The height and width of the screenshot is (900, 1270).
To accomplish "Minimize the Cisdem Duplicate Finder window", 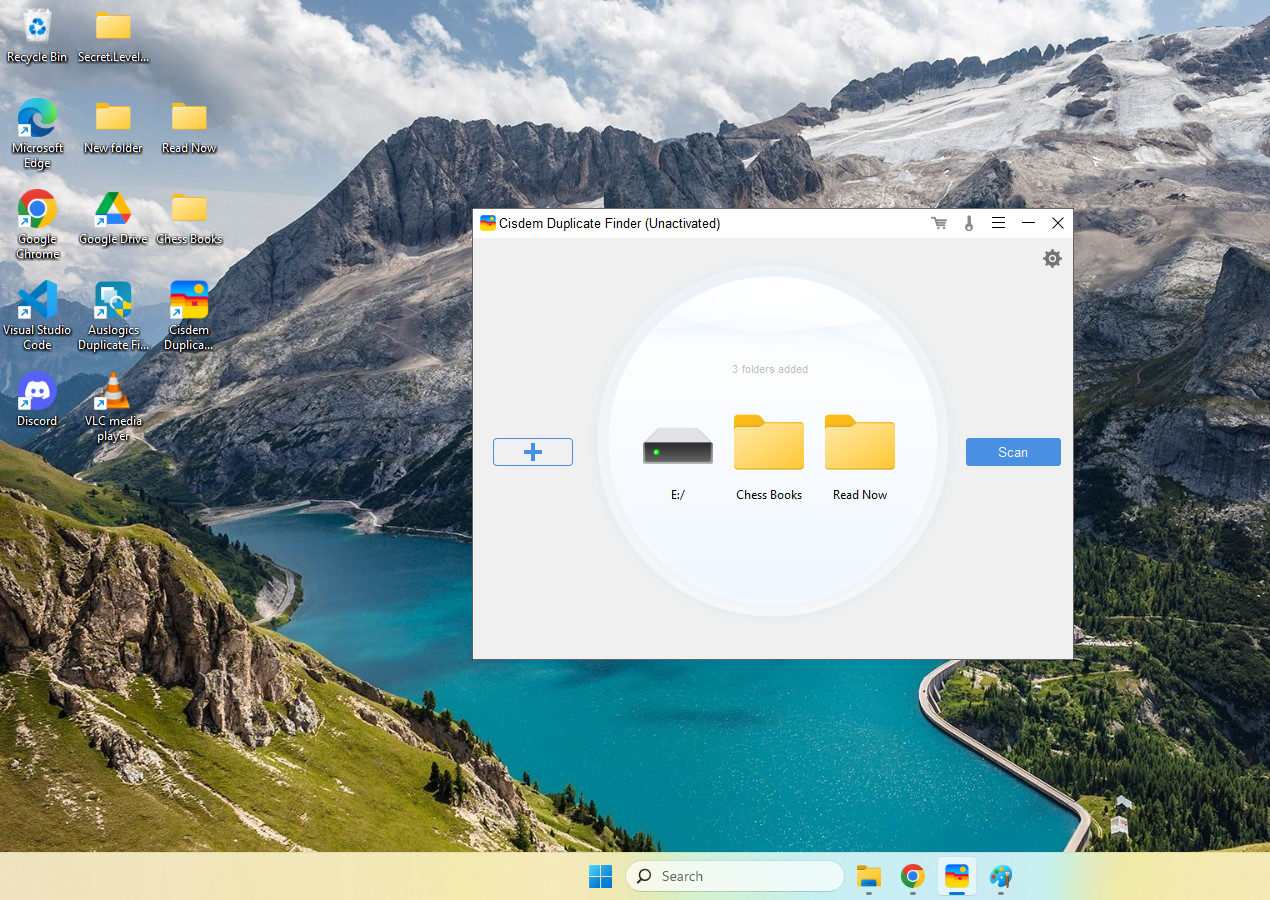I will pyautogui.click(x=1028, y=223).
